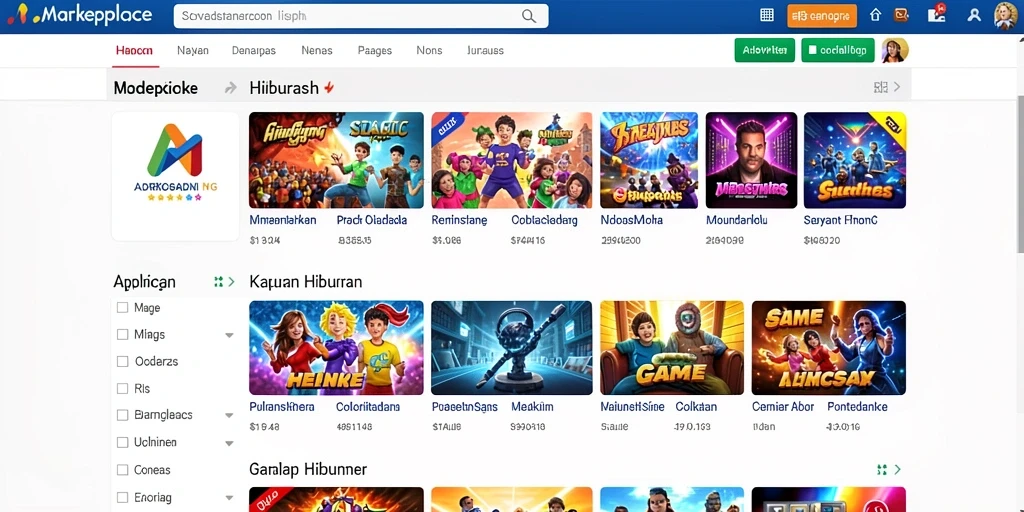
Task: Click the green grid icon beside Applican
Action: tap(219, 282)
